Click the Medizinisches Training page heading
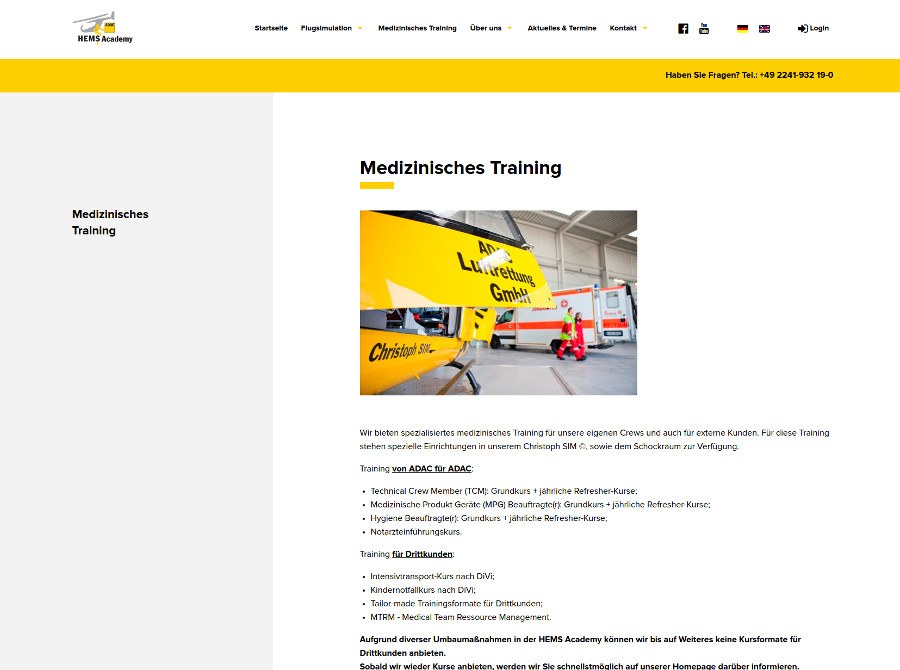The image size is (900, 670). (x=460, y=168)
